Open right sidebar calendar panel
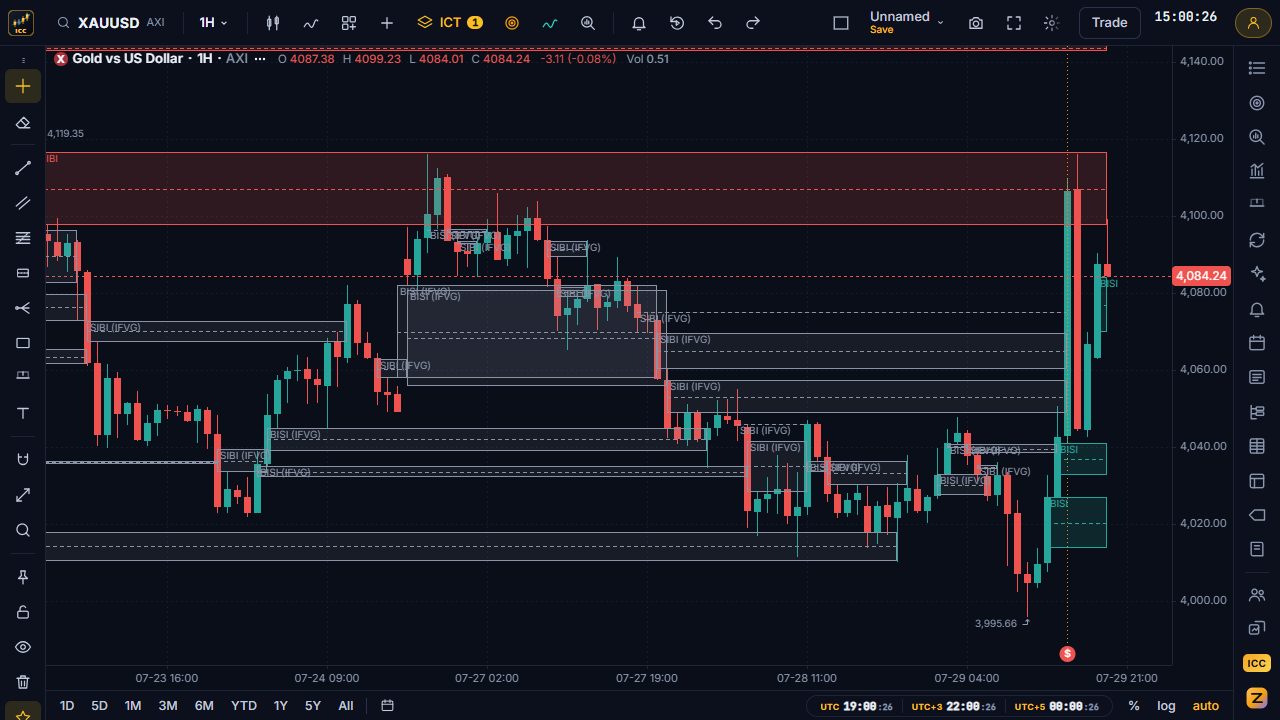1280x720 pixels. click(x=1257, y=343)
